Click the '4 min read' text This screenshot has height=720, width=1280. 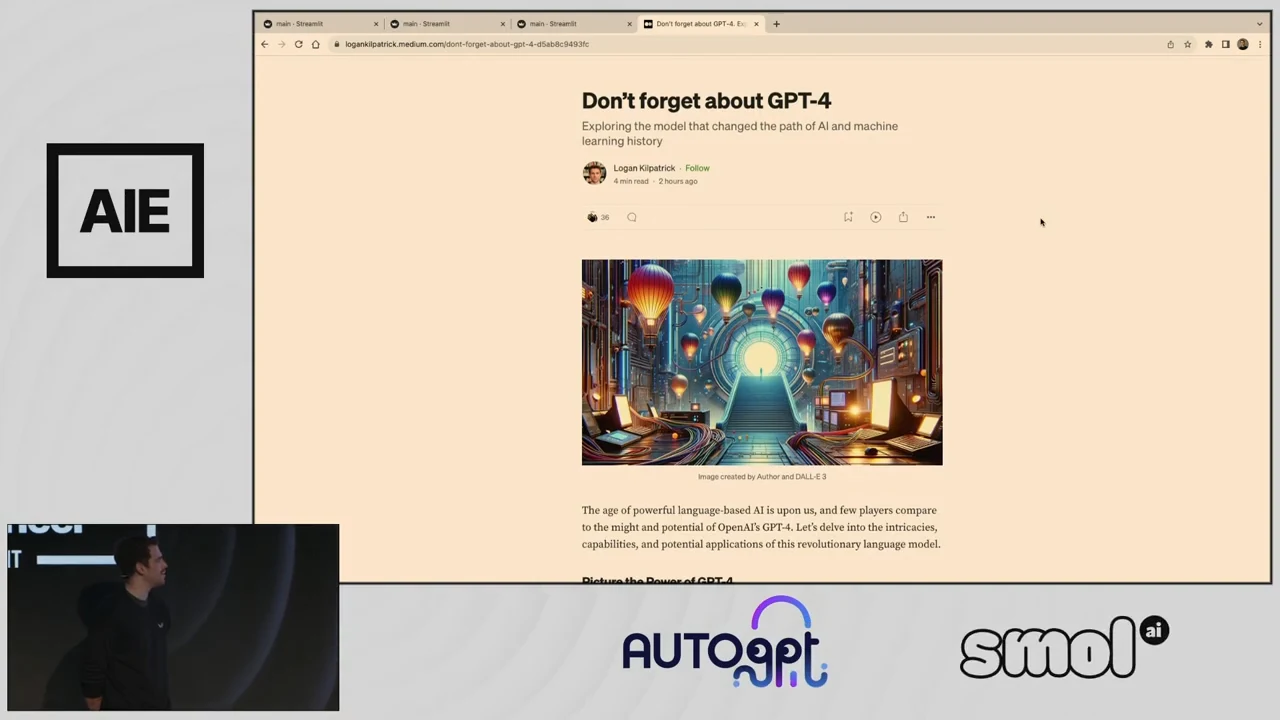[631, 181]
